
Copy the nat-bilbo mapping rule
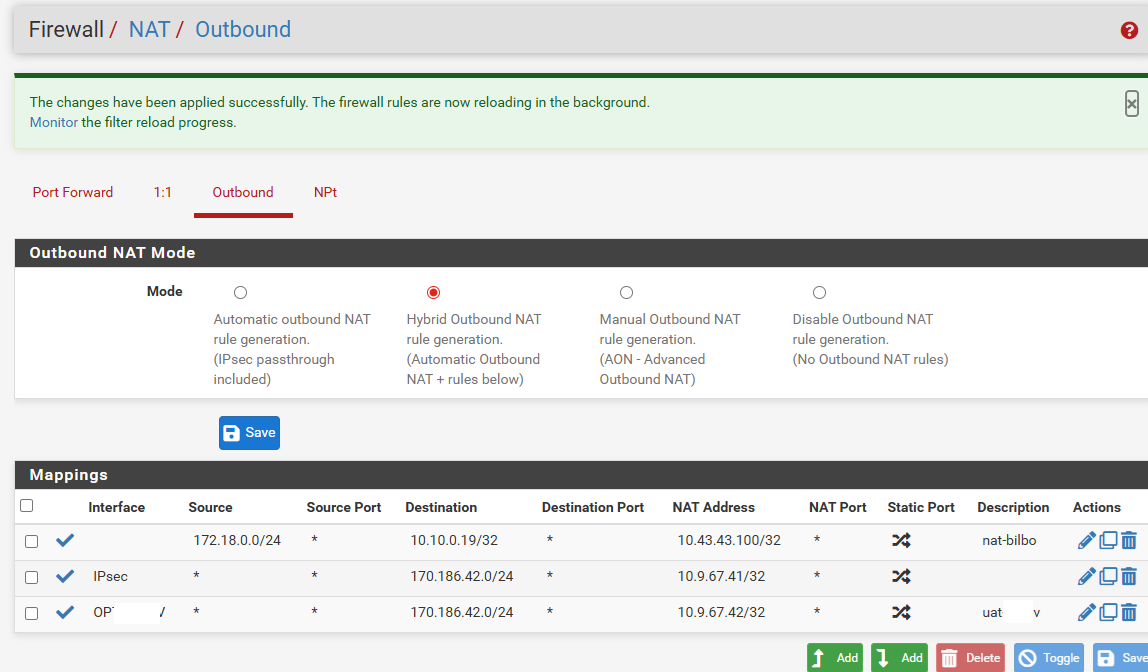click(1108, 541)
